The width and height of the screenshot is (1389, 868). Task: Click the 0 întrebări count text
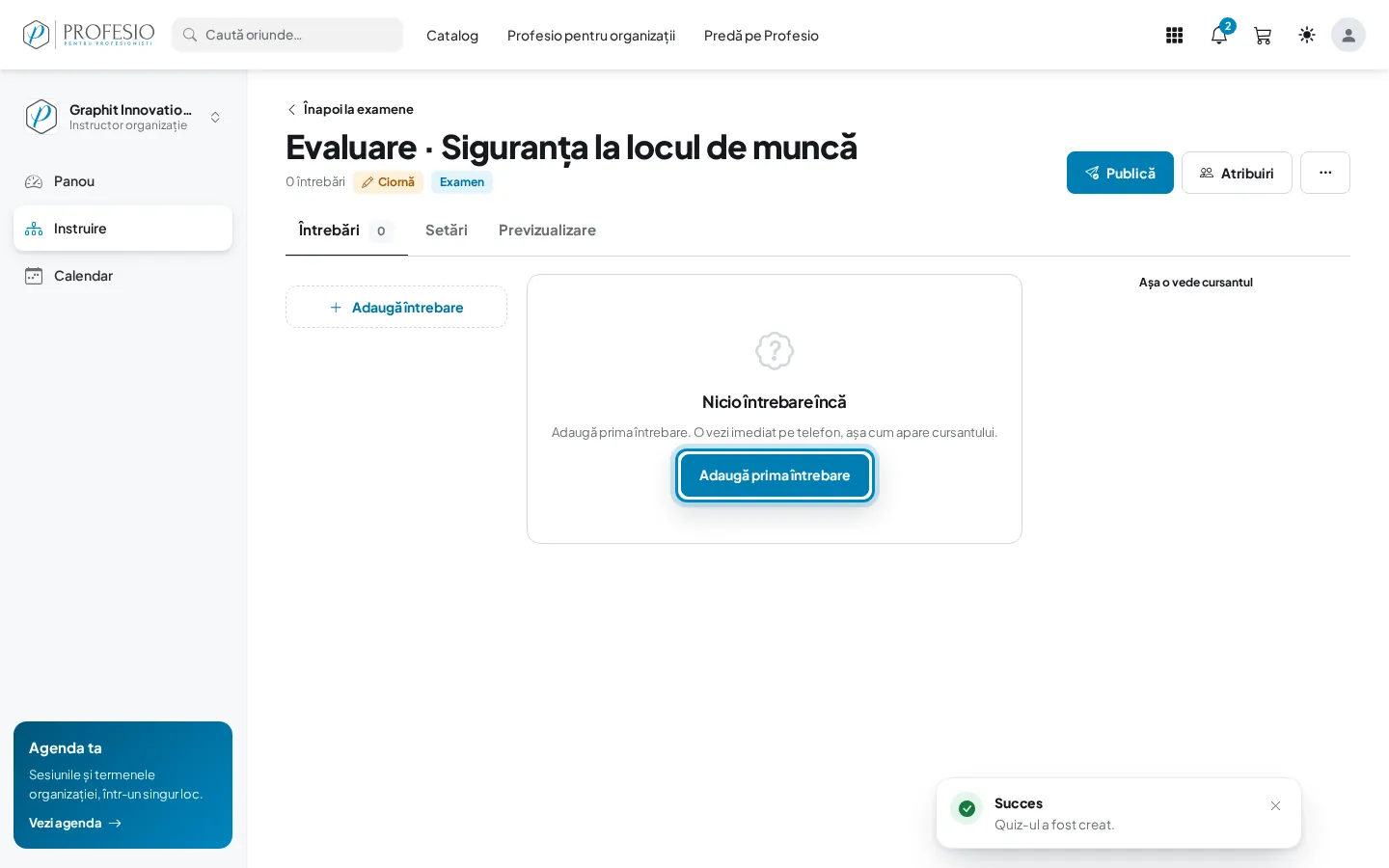pyautogui.click(x=315, y=182)
